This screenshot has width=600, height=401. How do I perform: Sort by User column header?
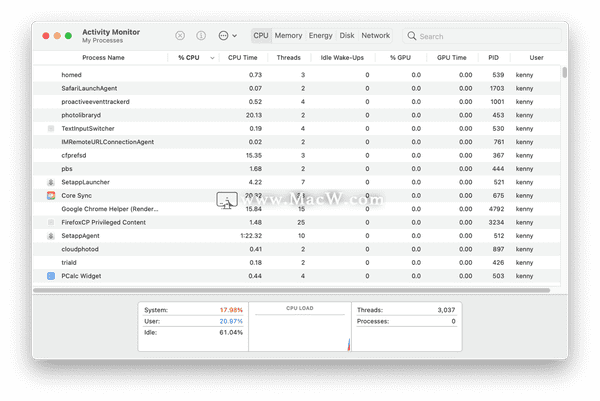click(x=536, y=58)
